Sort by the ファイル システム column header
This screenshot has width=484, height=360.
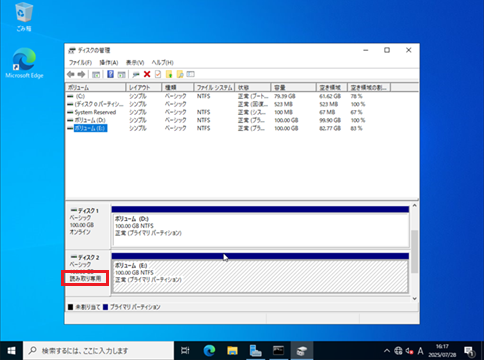pos(214,87)
